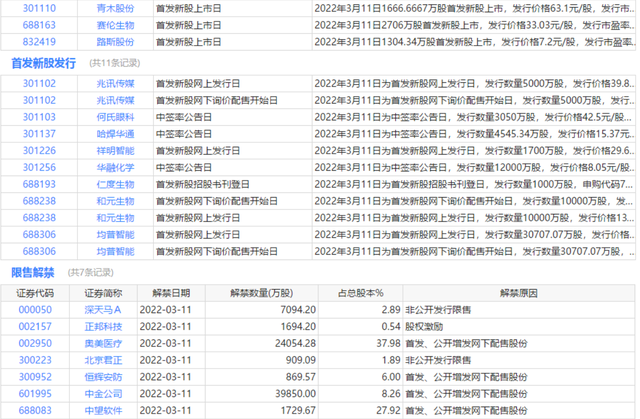Click the 解禁日期 column header

tap(171, 293)
